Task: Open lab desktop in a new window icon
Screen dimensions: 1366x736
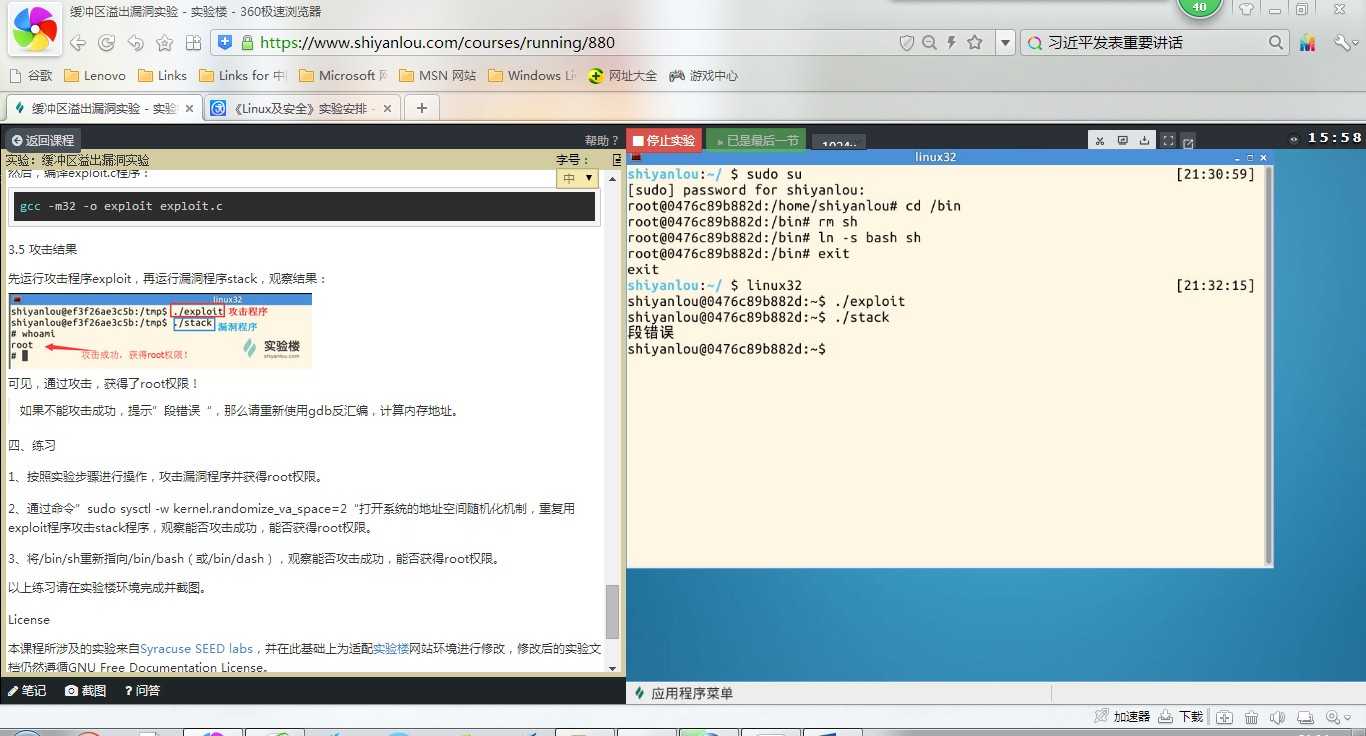Action: click(x=1188, y=142)
